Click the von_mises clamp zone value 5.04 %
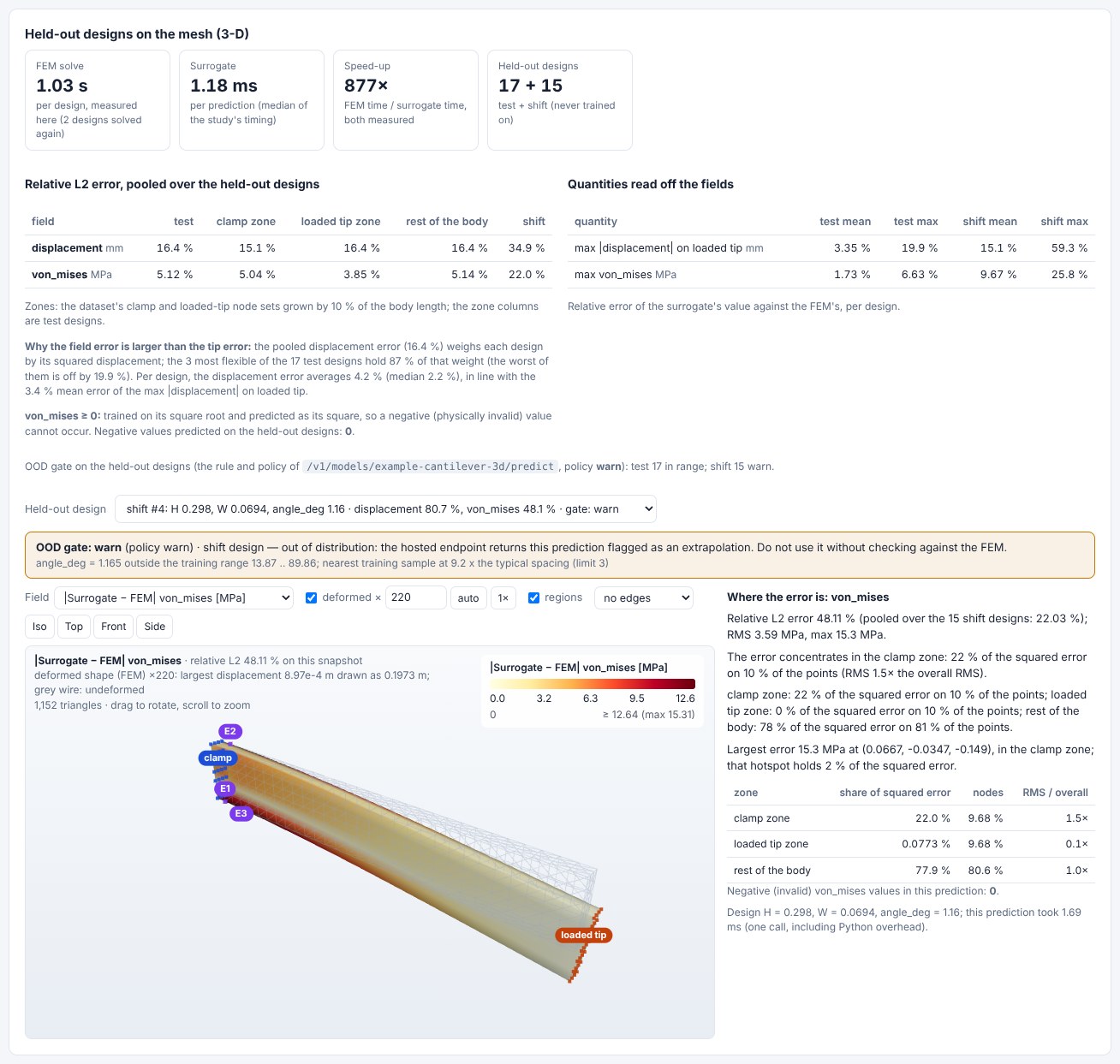The height and width of the screenshot is (1064, 1120). point(257,275)
